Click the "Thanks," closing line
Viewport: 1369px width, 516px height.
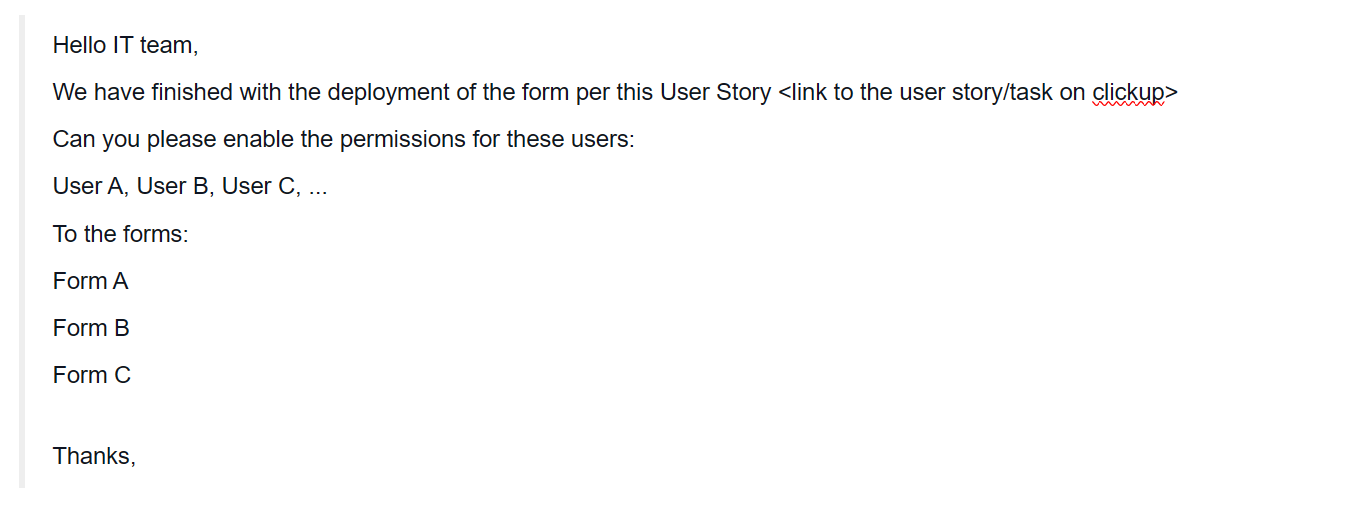93,456
